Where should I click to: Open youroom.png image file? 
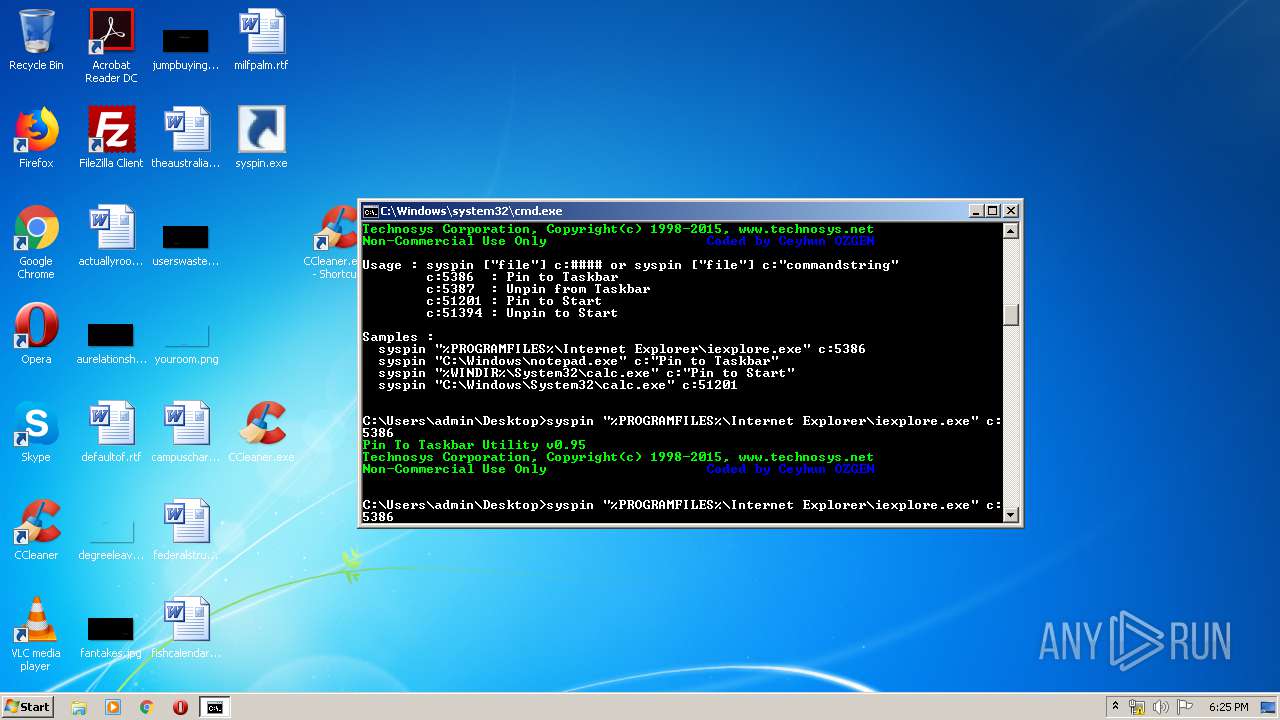(186, 343)
